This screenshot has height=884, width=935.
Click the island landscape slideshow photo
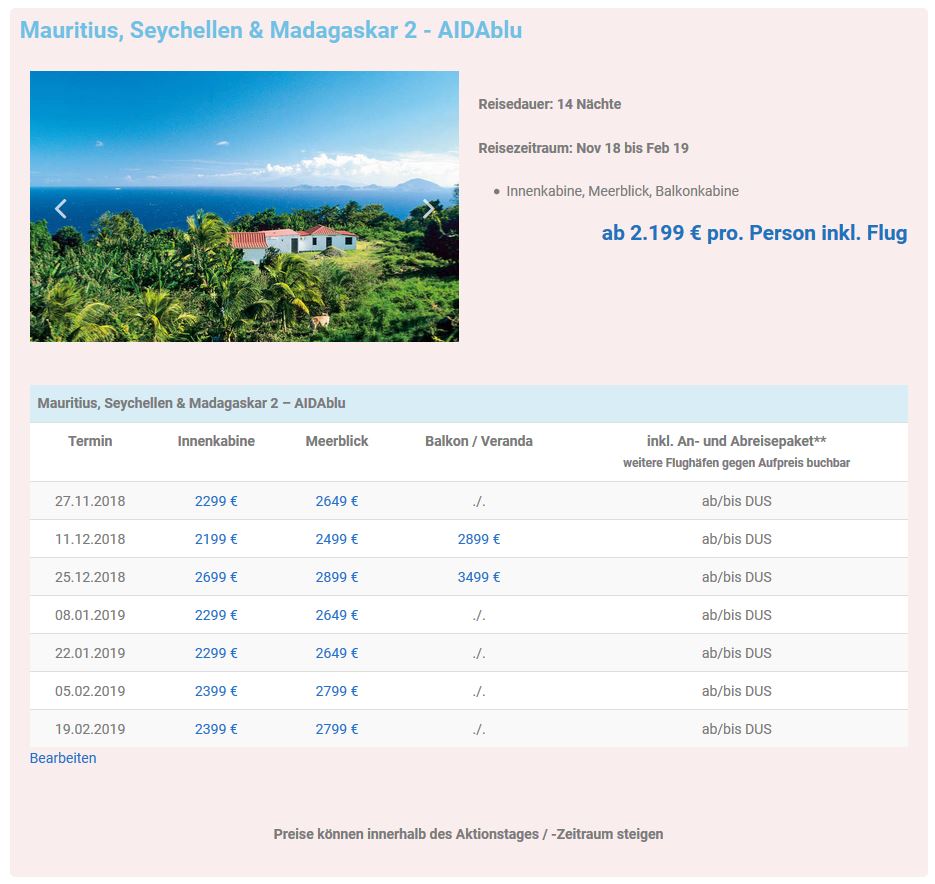click(x=244, y=260)
